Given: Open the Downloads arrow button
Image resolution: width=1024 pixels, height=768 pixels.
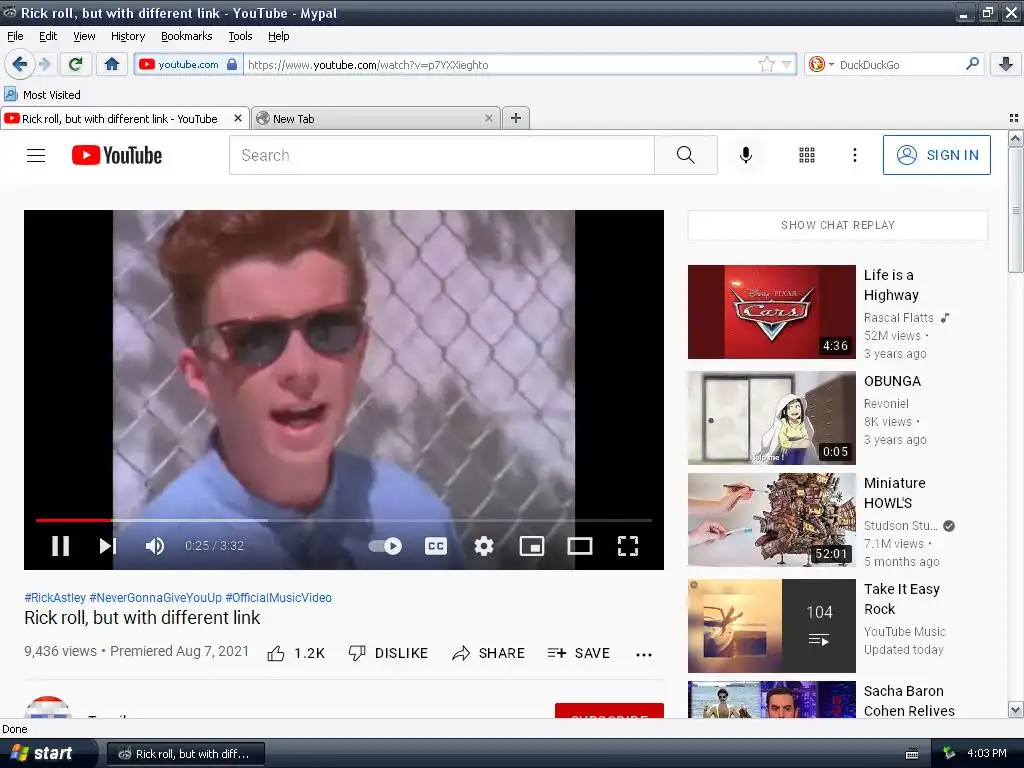Looking at the screenshot, I should [x=1006, y=64].
